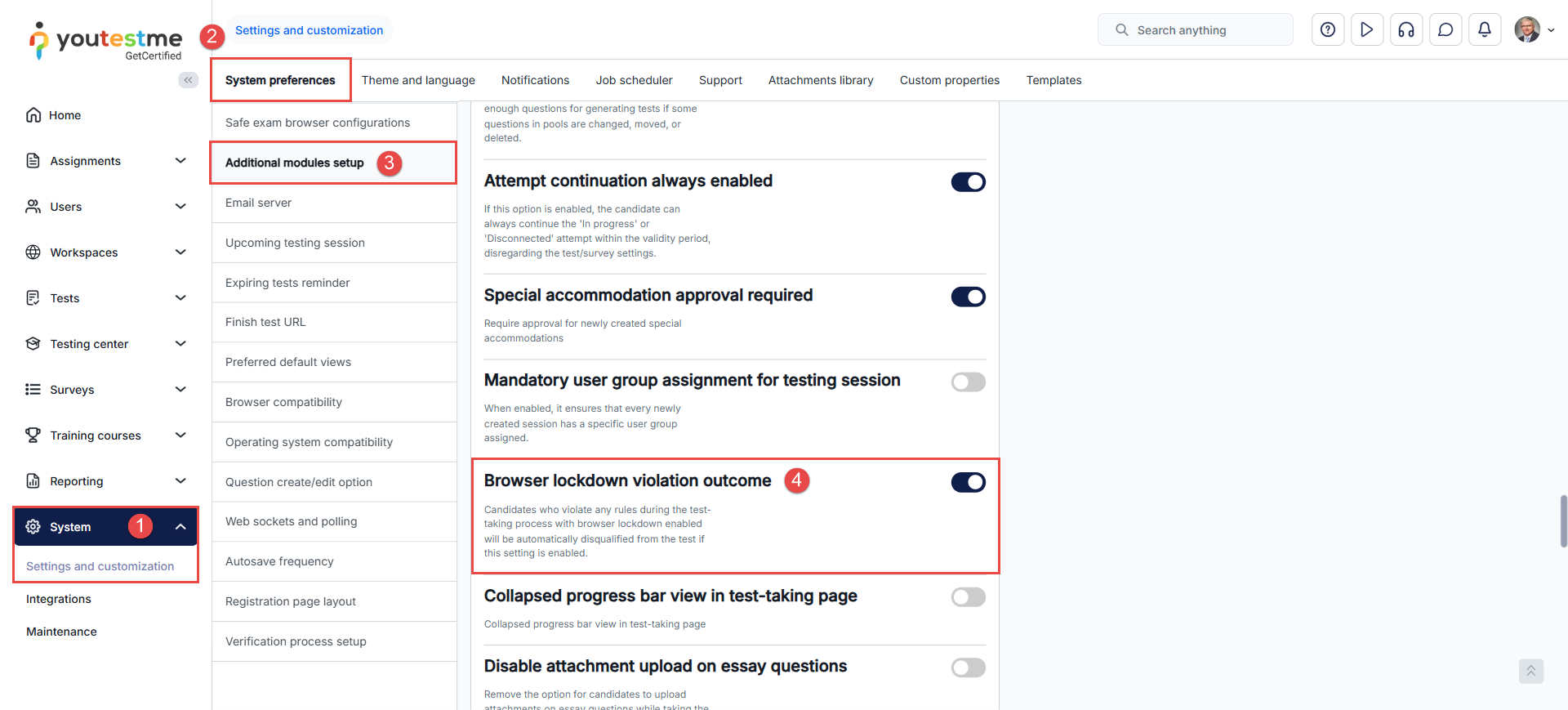
Task: Open the chat bubble icon
Action: tap(1445, 30)
